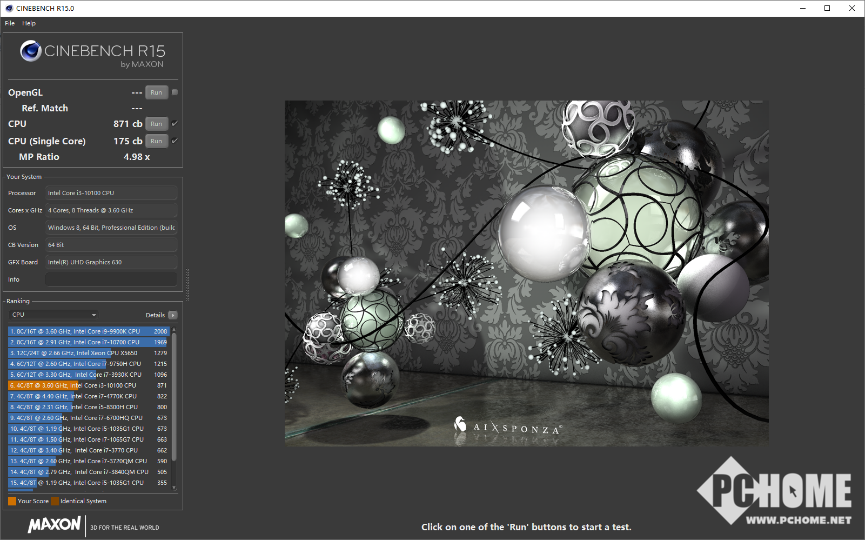
Task: Select ranking row Core i7-3770 CPU
Action: click(89, 451)
